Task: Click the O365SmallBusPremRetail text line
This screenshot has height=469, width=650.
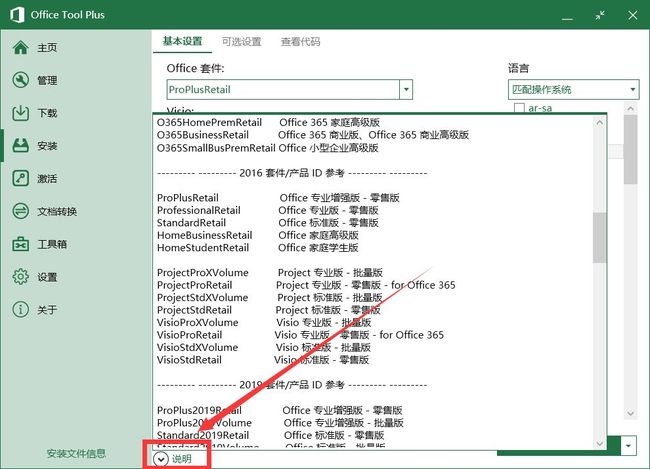Action: pos(267,148)
